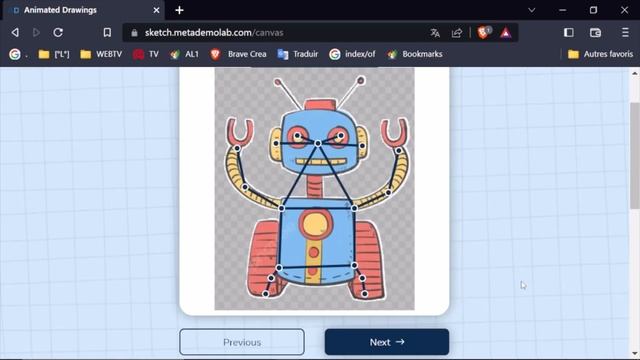Open the Brave Shields lion icon
640x360 pixels.
[x=483, y=32]
